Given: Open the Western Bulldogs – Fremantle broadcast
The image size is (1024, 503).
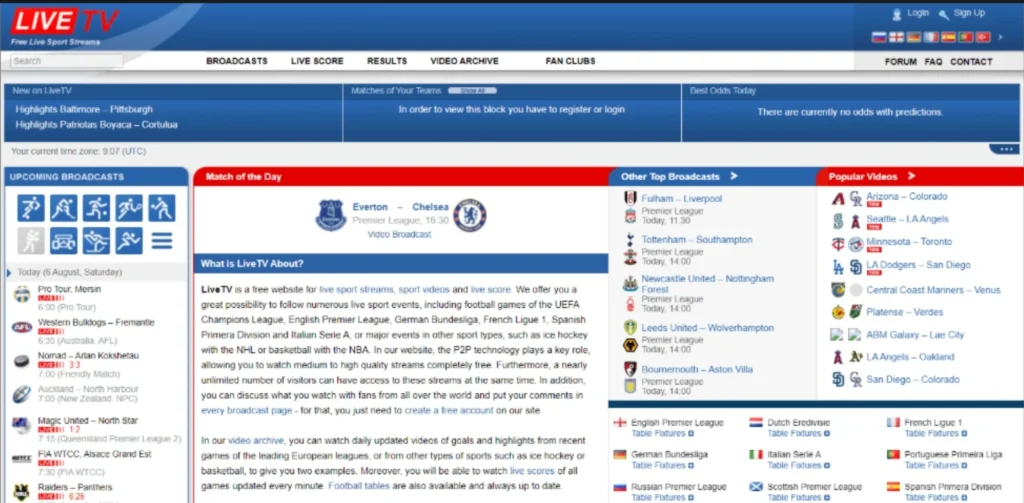Looking at the screenshot, I should click(x=96, y=323).
